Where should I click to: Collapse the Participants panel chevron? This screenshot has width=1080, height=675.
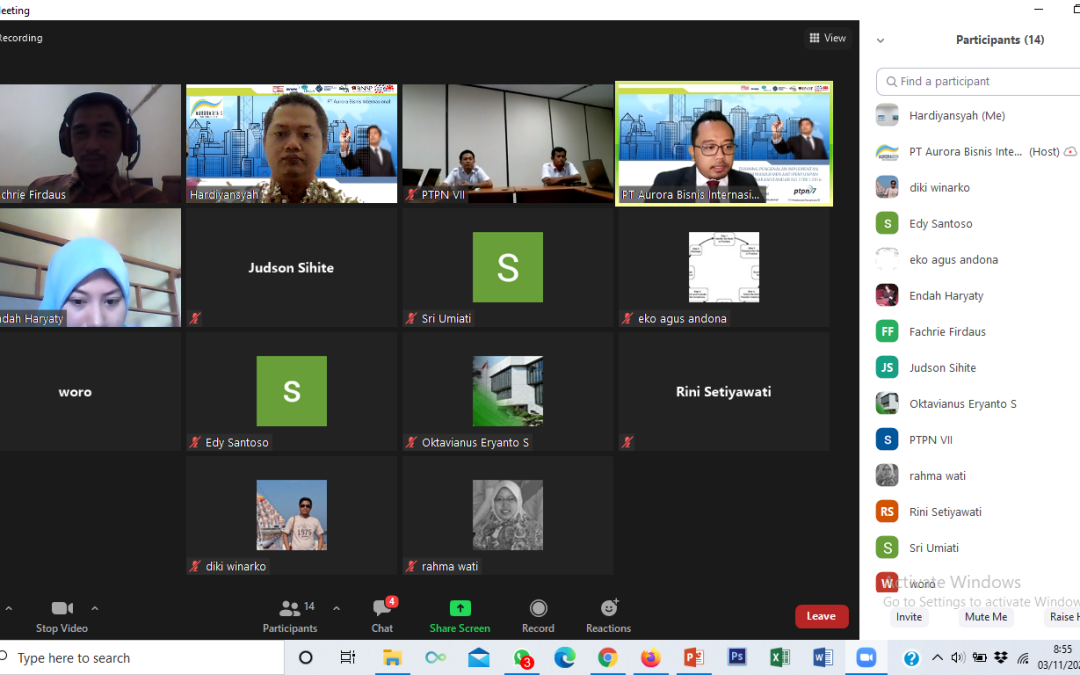point(881,41)
